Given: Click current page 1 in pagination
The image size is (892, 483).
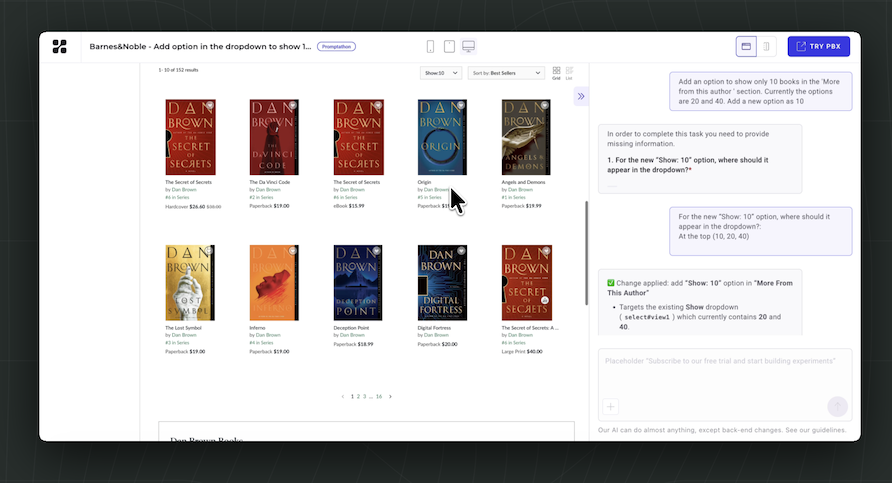Looking at the screenshot, I should tap(352, 397).
